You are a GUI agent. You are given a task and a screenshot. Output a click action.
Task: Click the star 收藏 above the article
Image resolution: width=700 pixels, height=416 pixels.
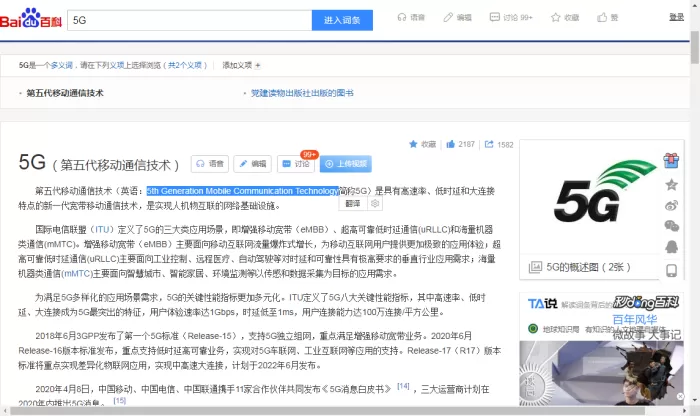[x=422, y=144]
